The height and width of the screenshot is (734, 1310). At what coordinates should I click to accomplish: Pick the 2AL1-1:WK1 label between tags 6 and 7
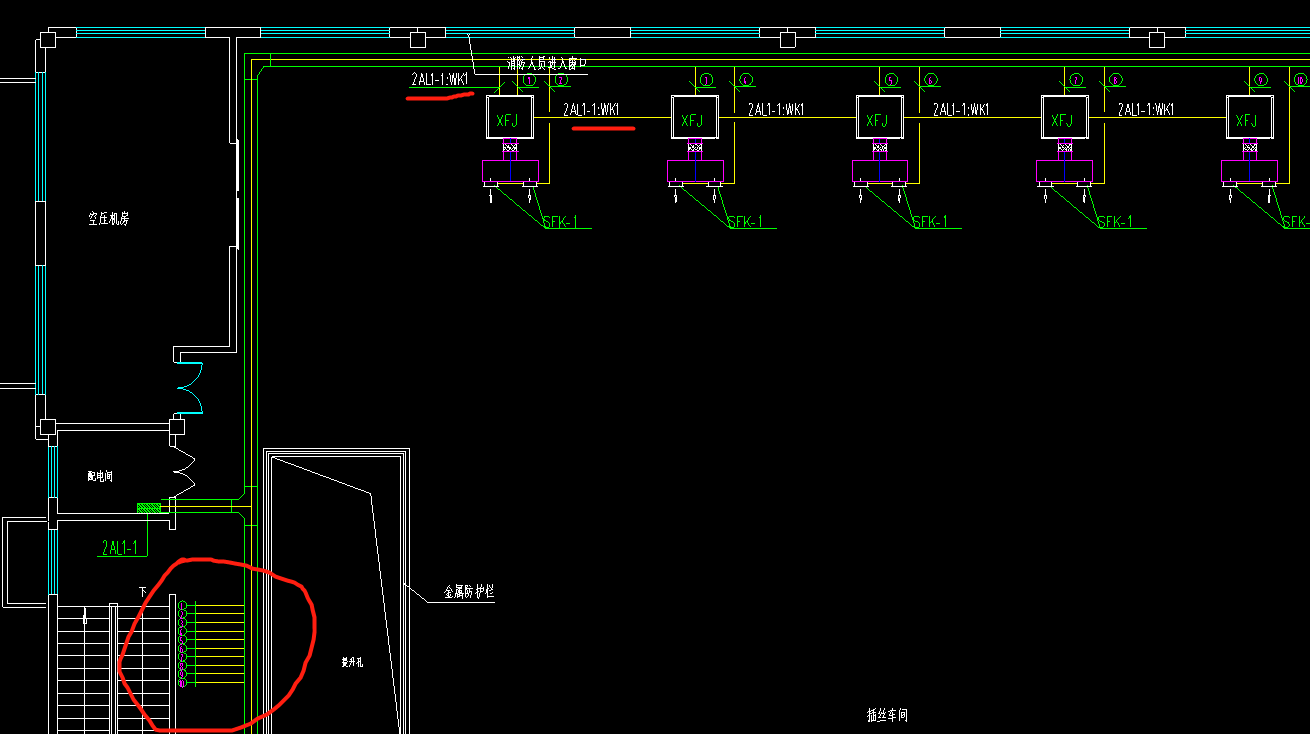pyautogui.click(x=961, y=110)
